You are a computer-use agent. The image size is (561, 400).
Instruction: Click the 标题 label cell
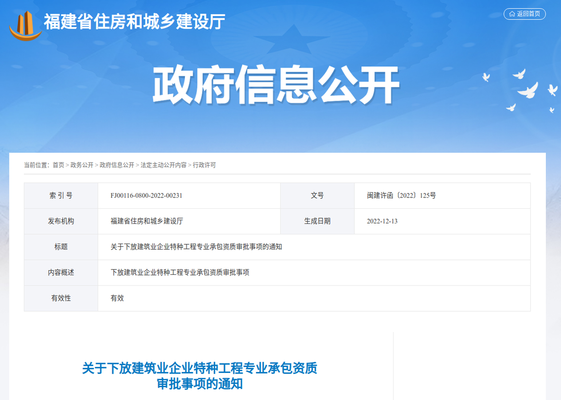point(61,247)
